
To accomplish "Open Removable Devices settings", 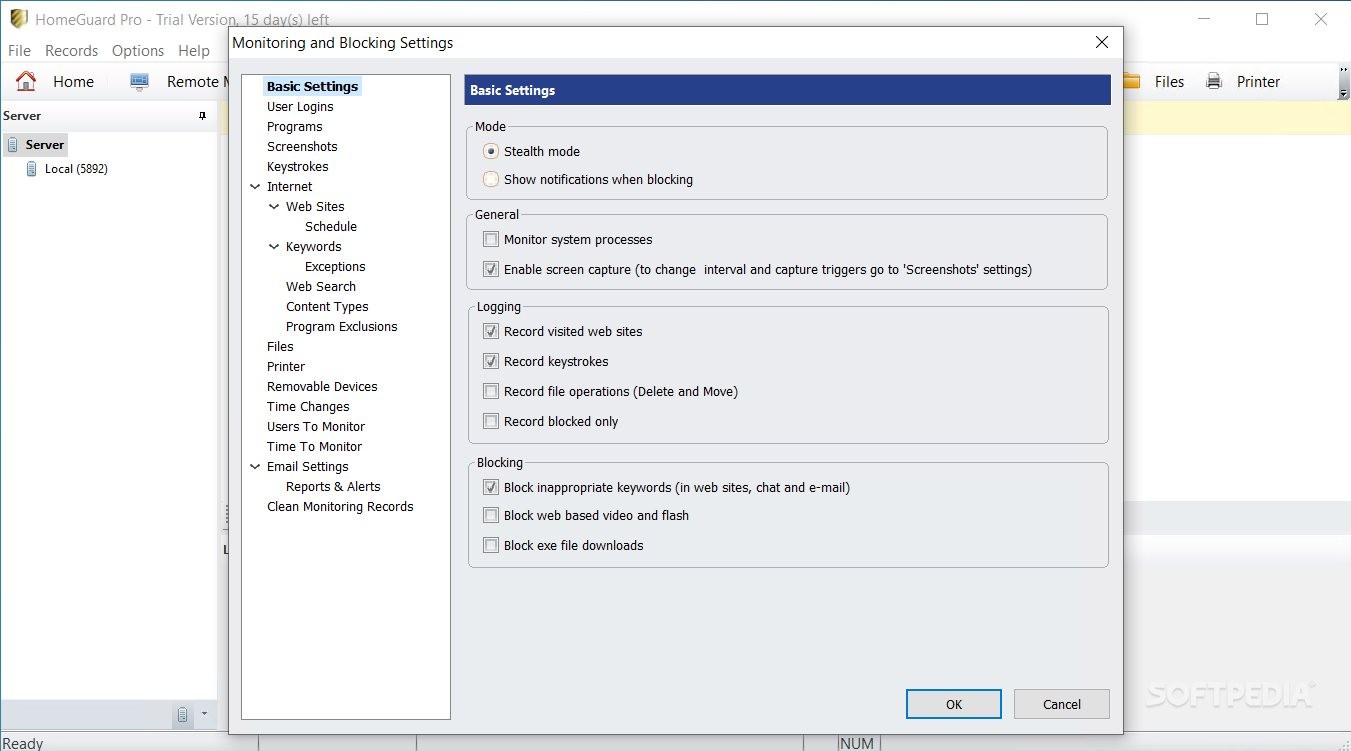I will [x=322, y=387].
